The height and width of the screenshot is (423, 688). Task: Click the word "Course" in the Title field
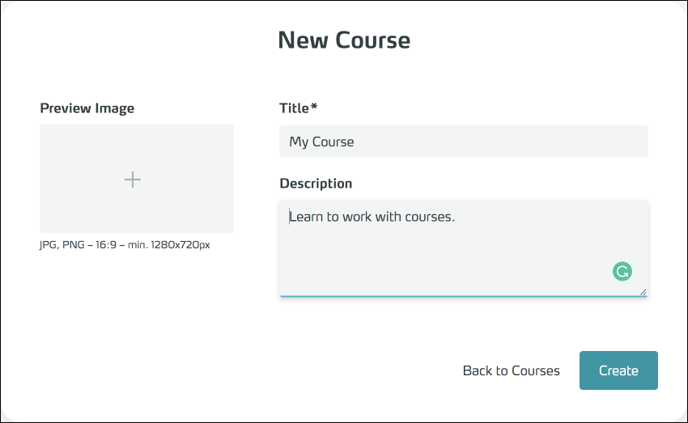click(x=334, y=142)
